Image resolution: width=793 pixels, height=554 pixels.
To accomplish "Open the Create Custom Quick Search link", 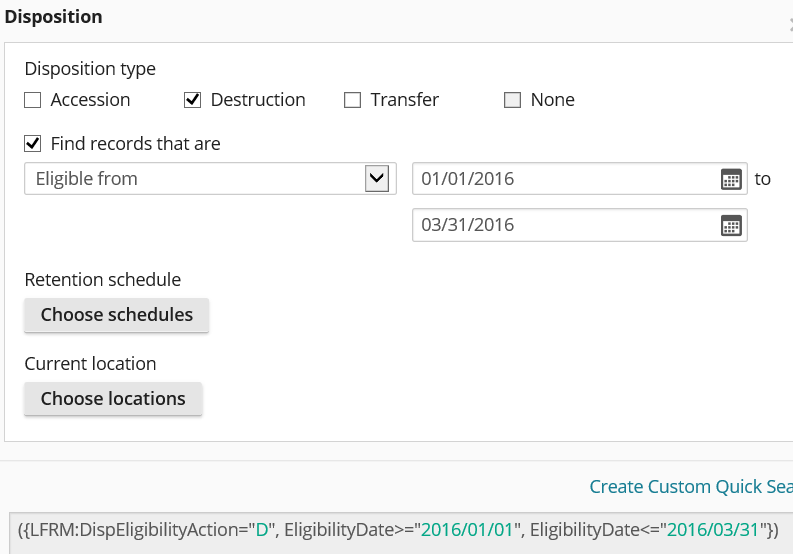I will coord(691,487).
